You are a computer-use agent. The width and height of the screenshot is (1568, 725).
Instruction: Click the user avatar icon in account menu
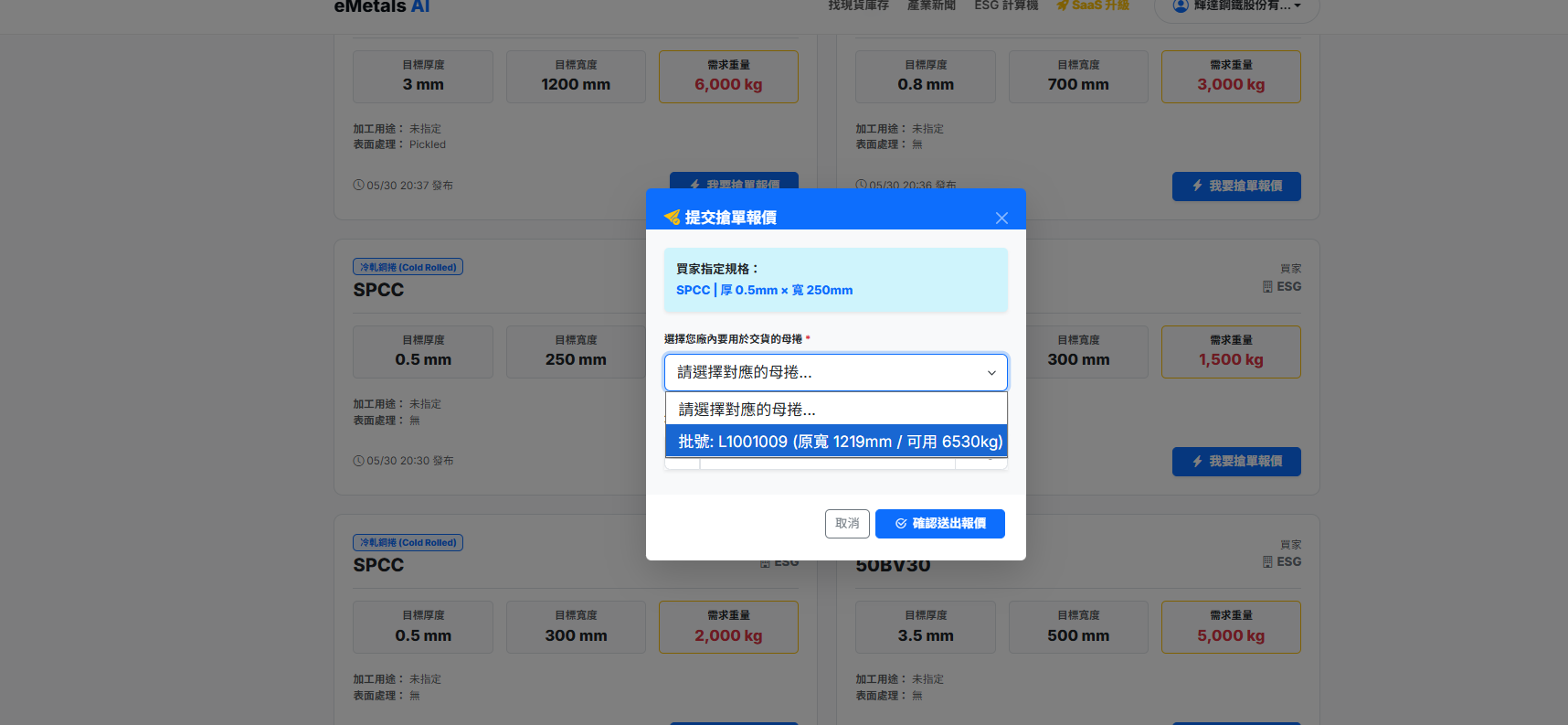tap(1181, 5)
